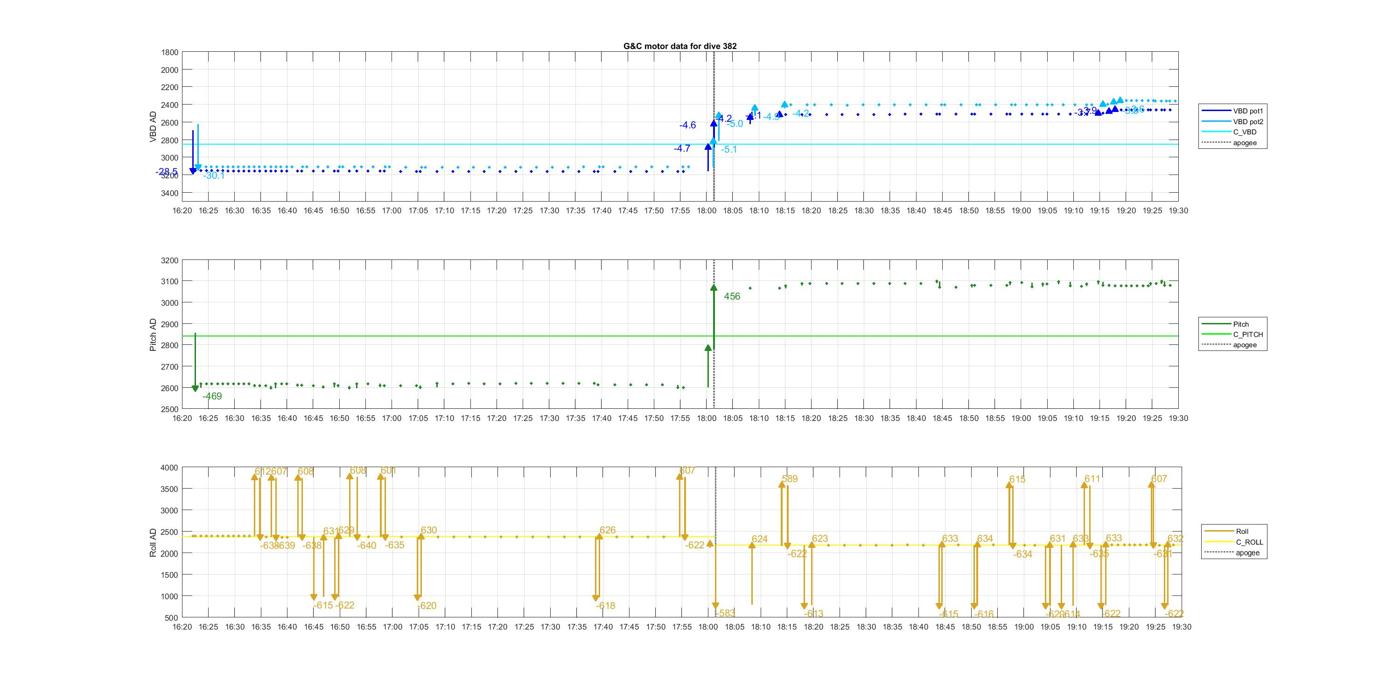Click the "-4.7" VBD data label
1400x693 pixels.
tap(682, 148)
